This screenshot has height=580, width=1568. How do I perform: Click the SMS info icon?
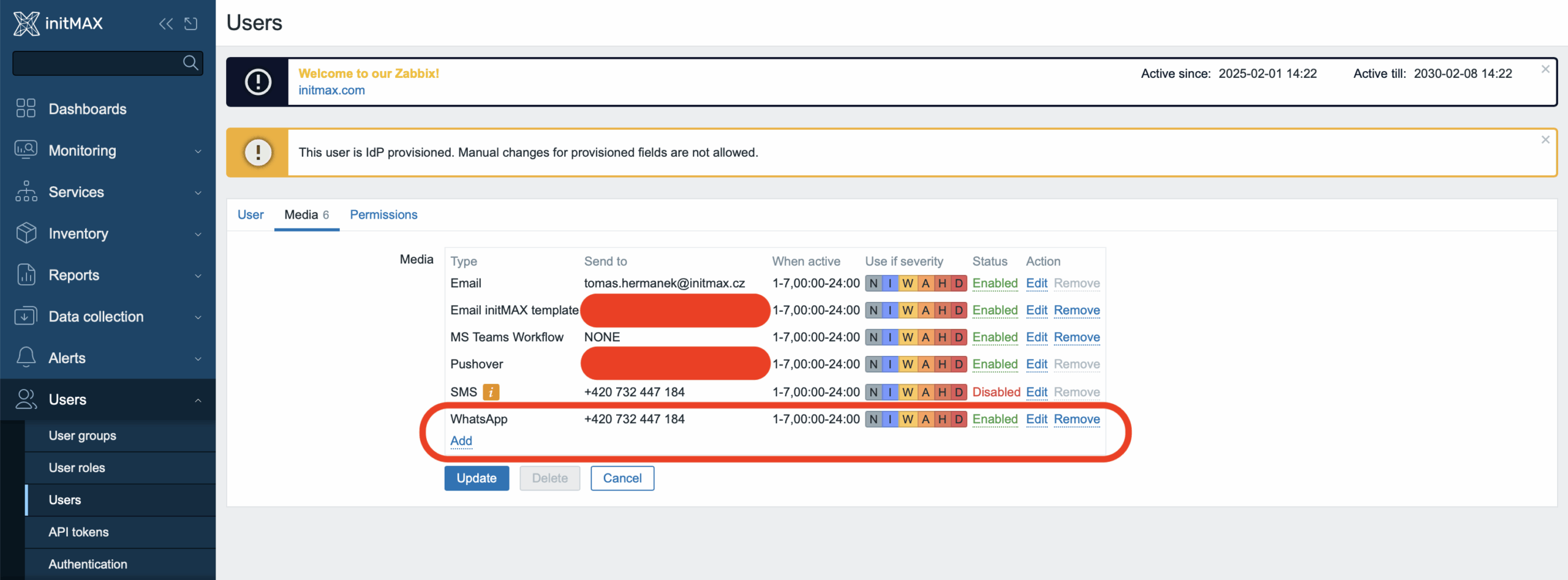491,392
